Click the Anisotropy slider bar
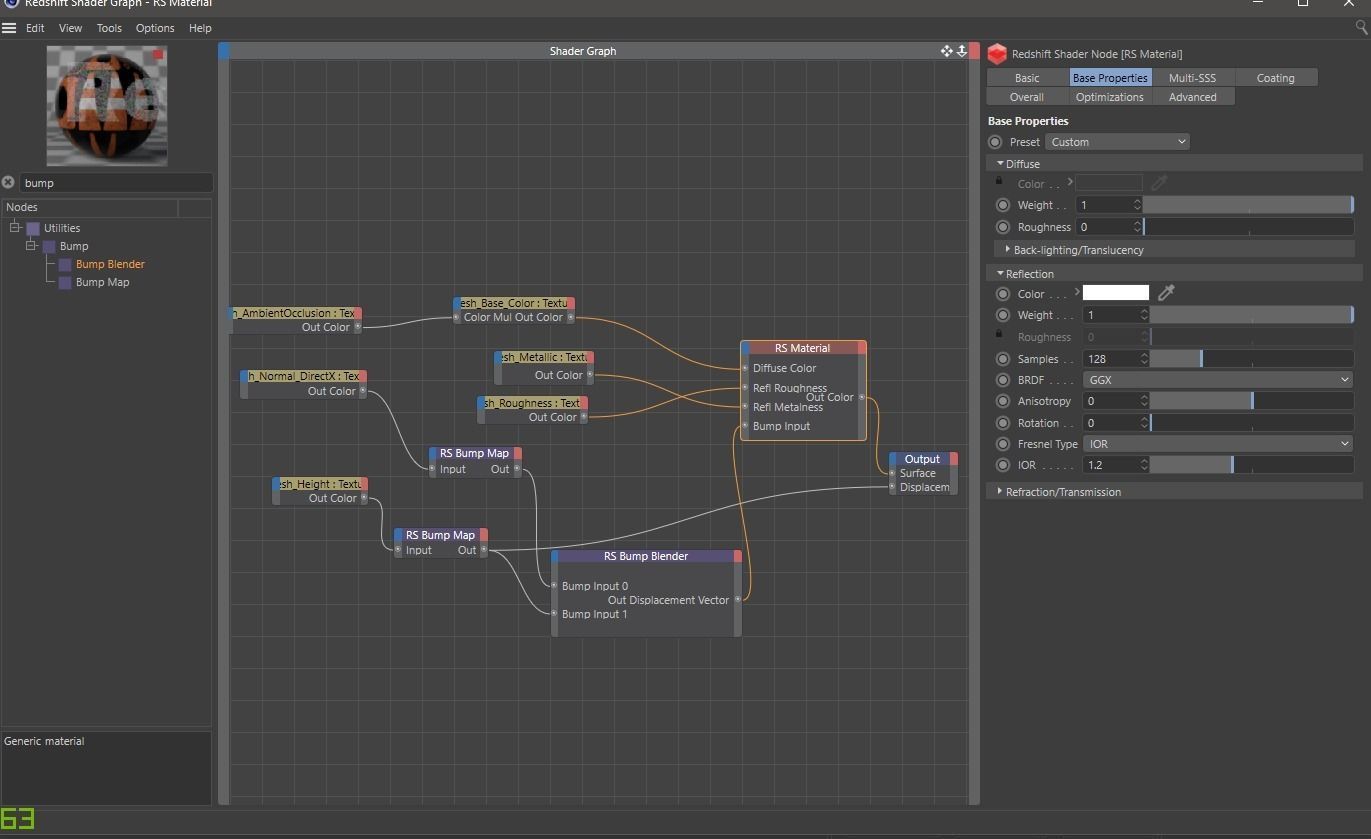 (1251, 401)
